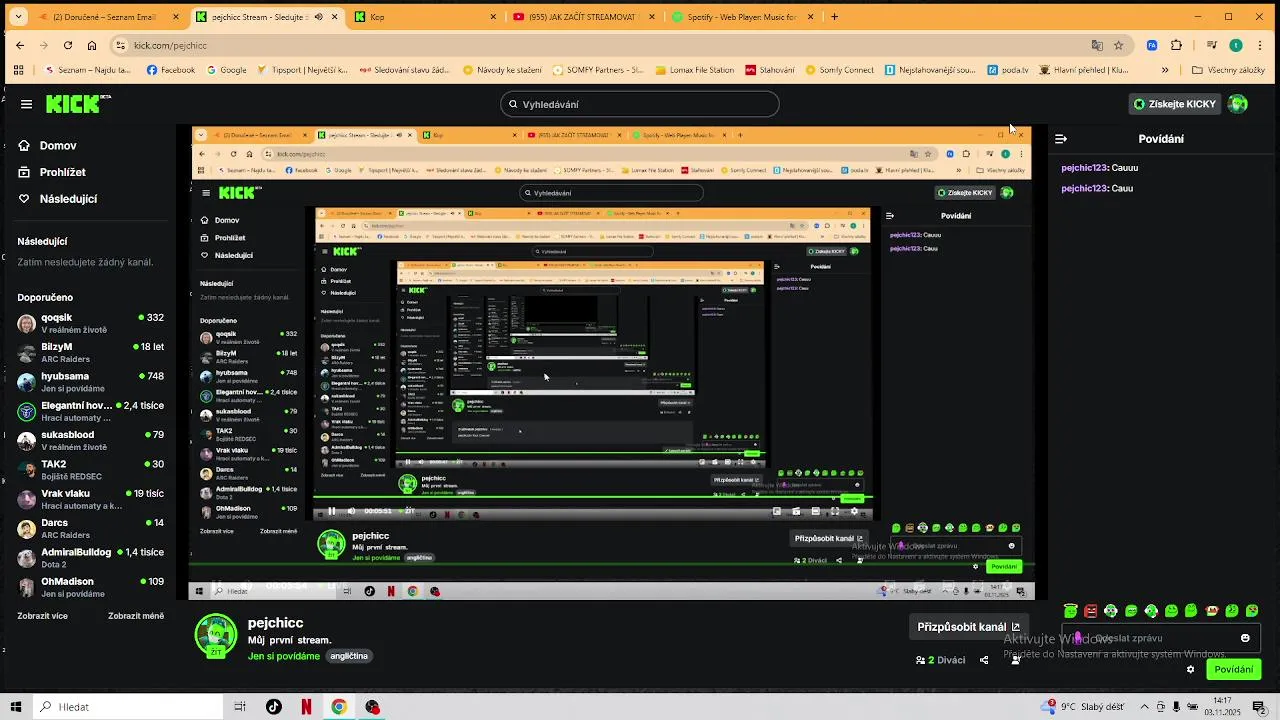The image size is (1280, 720).
Task: Open Netflix from the taskbar
Action: [x=306, y=707]
